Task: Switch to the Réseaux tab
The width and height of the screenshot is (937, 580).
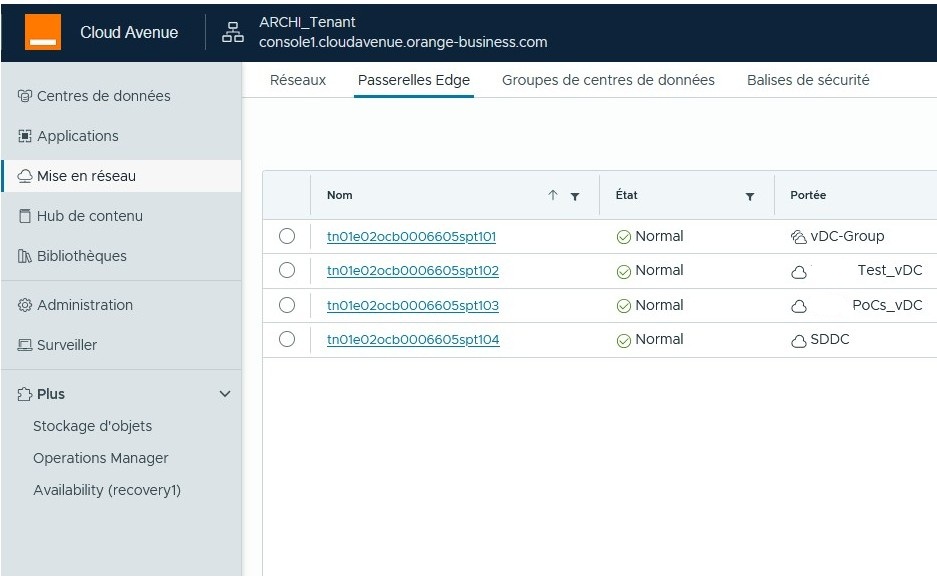Action: point(298,80)
